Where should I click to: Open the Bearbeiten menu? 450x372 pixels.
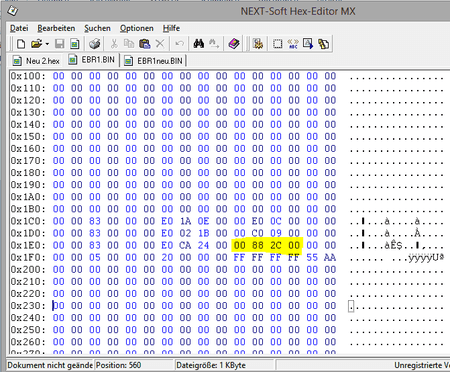click(56, 28)
